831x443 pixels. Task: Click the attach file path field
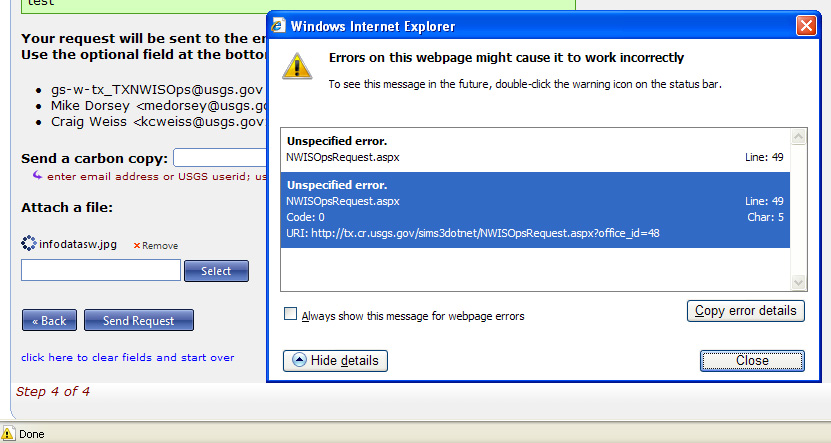point(101,271)
